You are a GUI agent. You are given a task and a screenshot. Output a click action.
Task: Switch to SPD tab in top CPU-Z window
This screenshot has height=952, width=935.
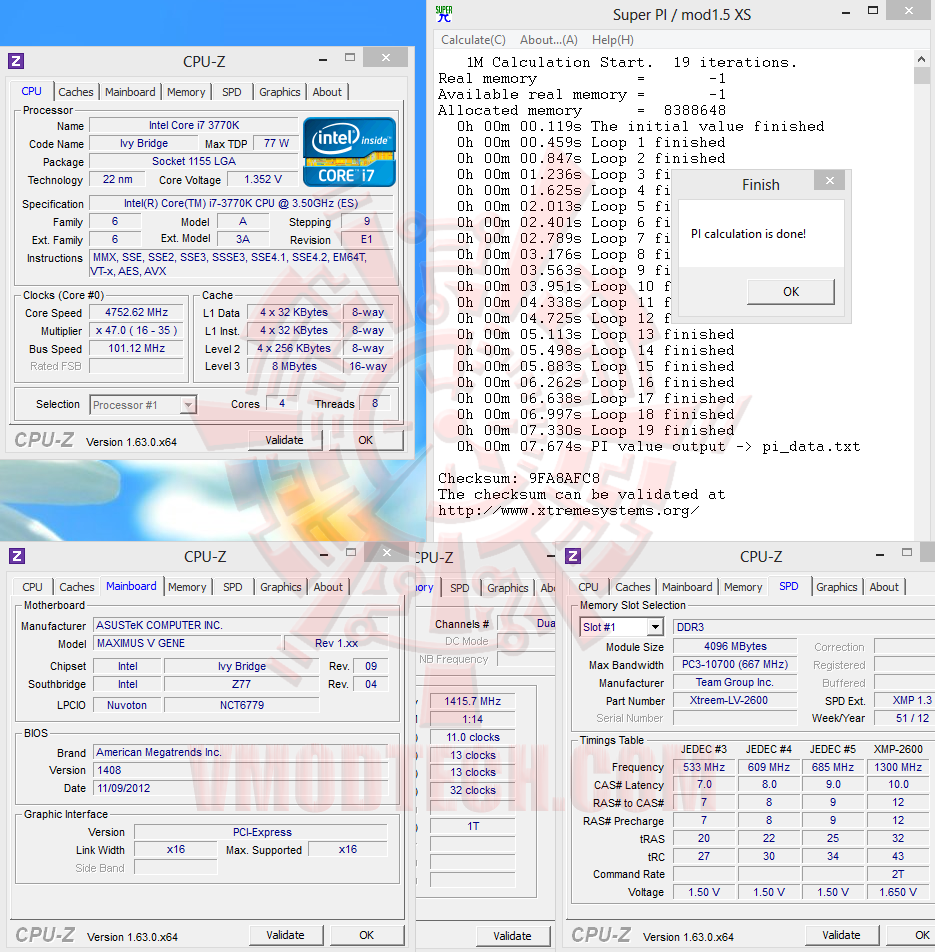231,92
